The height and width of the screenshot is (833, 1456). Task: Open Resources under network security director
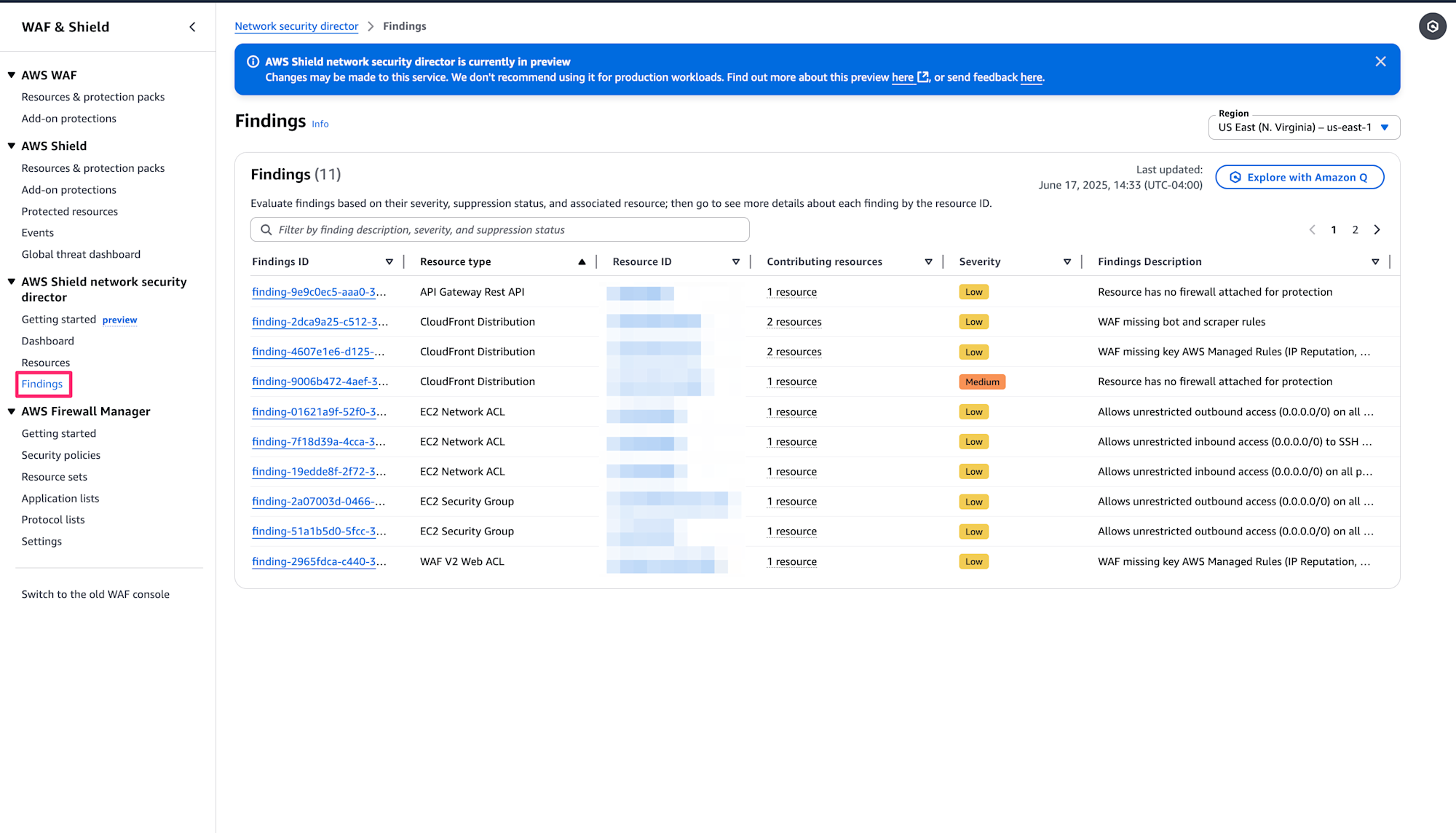coord(46,363)
